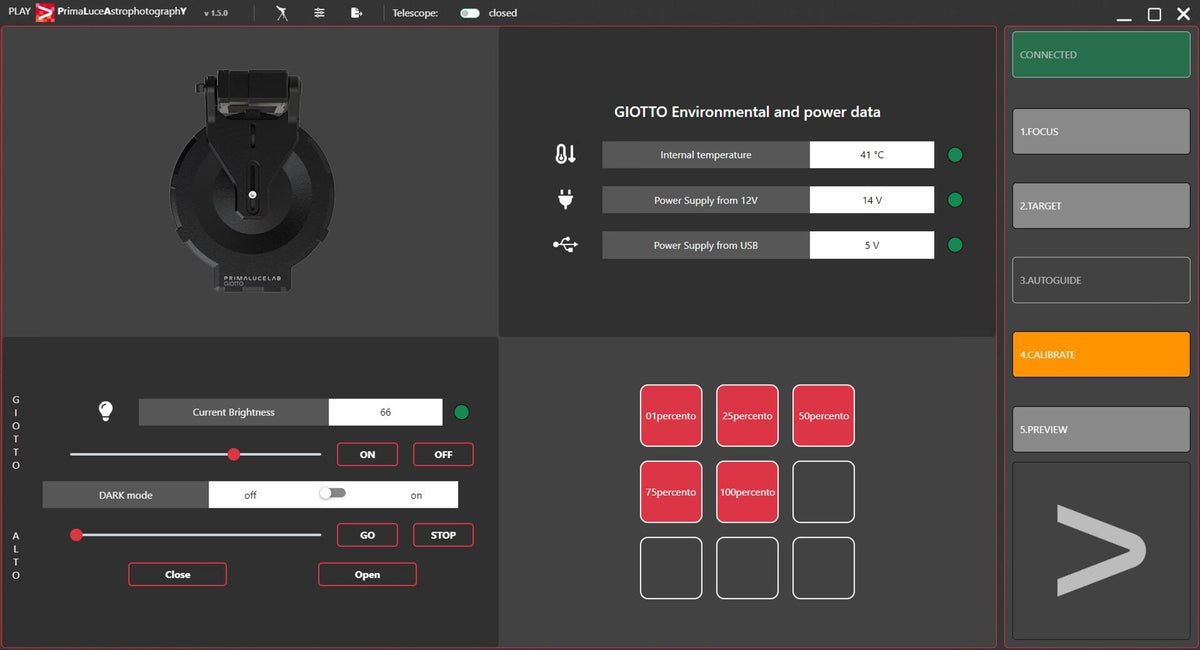Viewport: 1200px width, 650px height.
Task: Turn GIOTTO light OFF
Action: (x=443, y=454)
